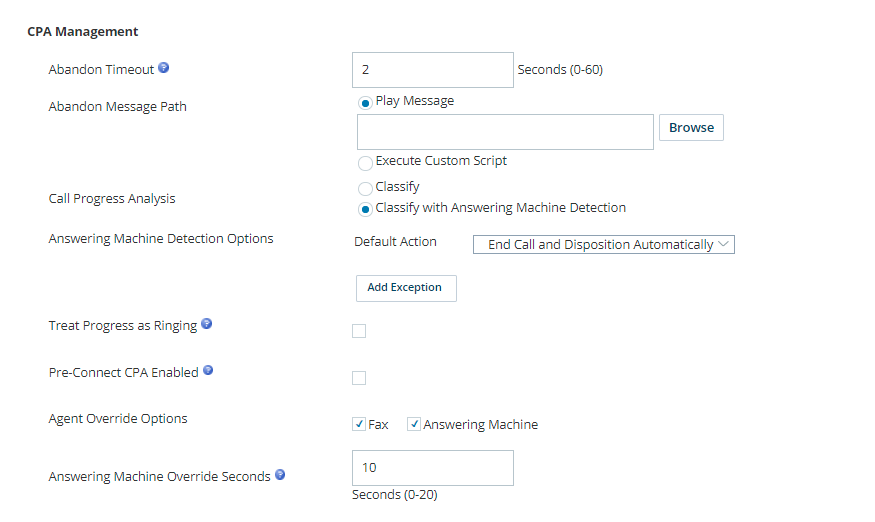Select the Execute Custom Script radio button
Image resolution: width=875 pixels, height=522 pixels.
[365, 163]
